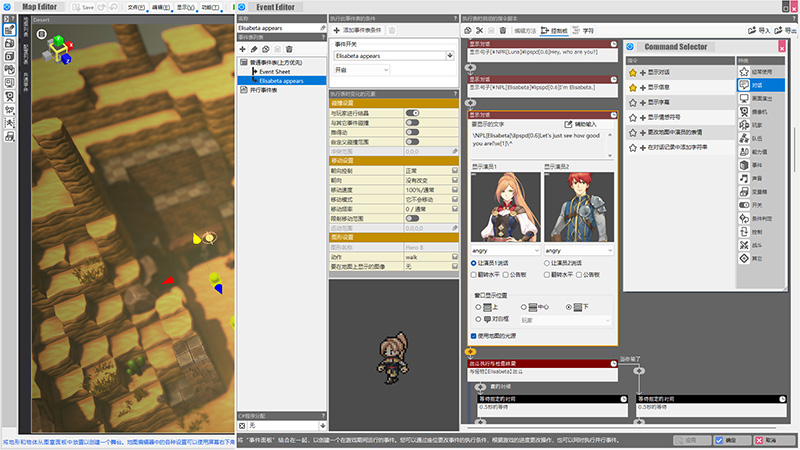Select the 让演员2说话 radio button
This screenshot has height=450, width=800.
pyautogui.click(x=547, y=262)
